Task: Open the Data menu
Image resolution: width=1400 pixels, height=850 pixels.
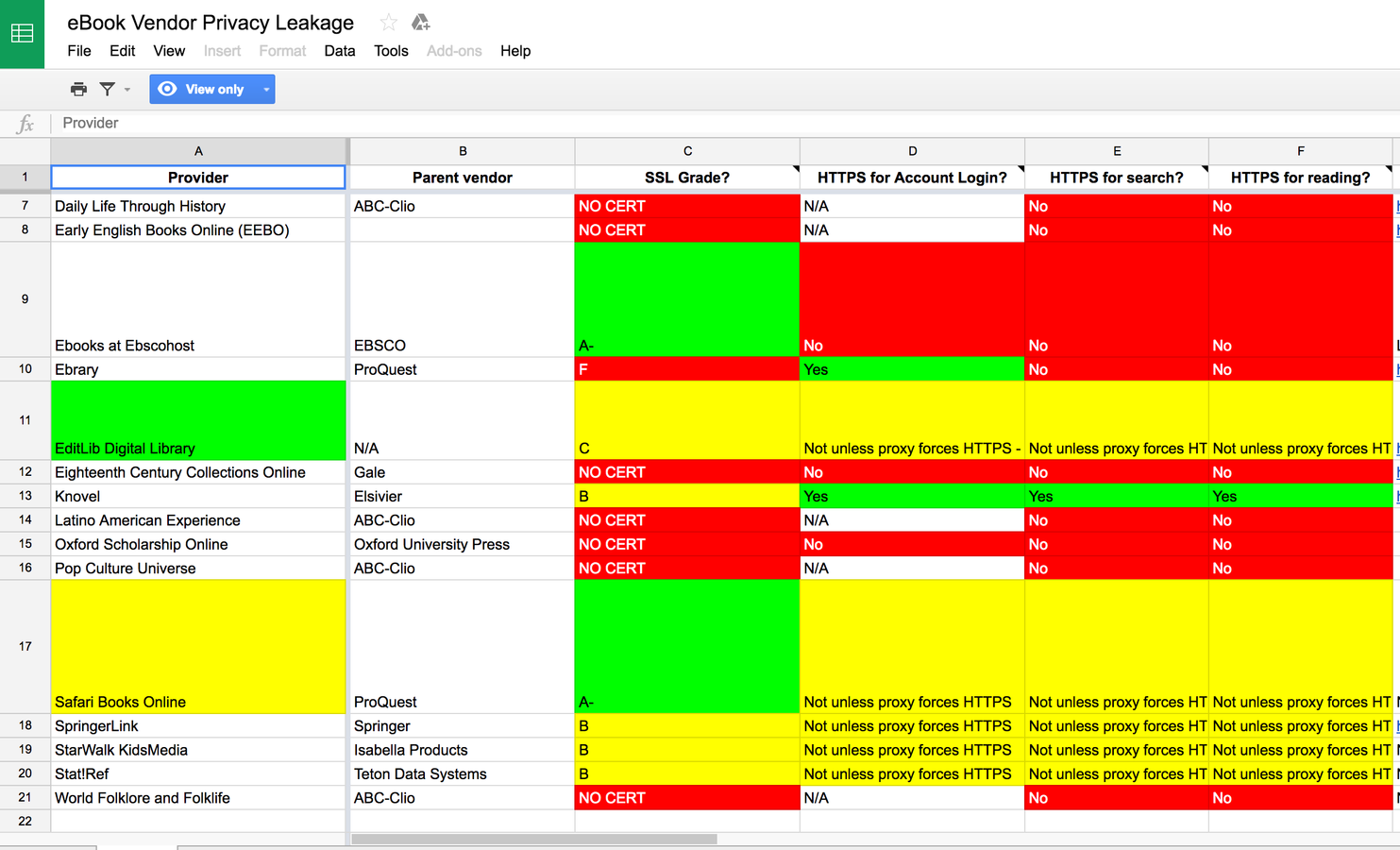Action: coord(340,51)
